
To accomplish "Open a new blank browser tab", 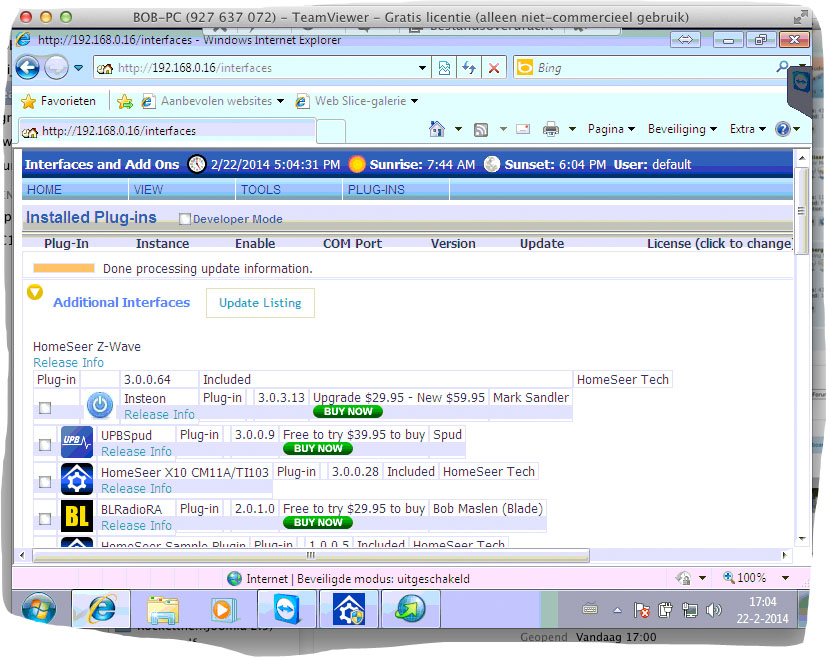I will 331,131.
